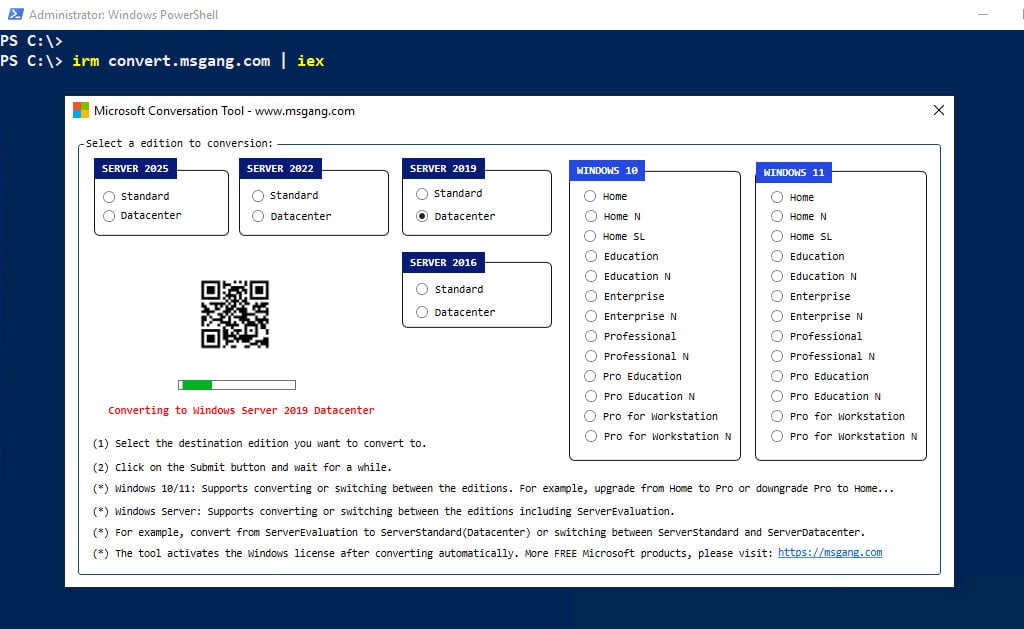Click the SERVER 2025 group header

coord(135,169)
